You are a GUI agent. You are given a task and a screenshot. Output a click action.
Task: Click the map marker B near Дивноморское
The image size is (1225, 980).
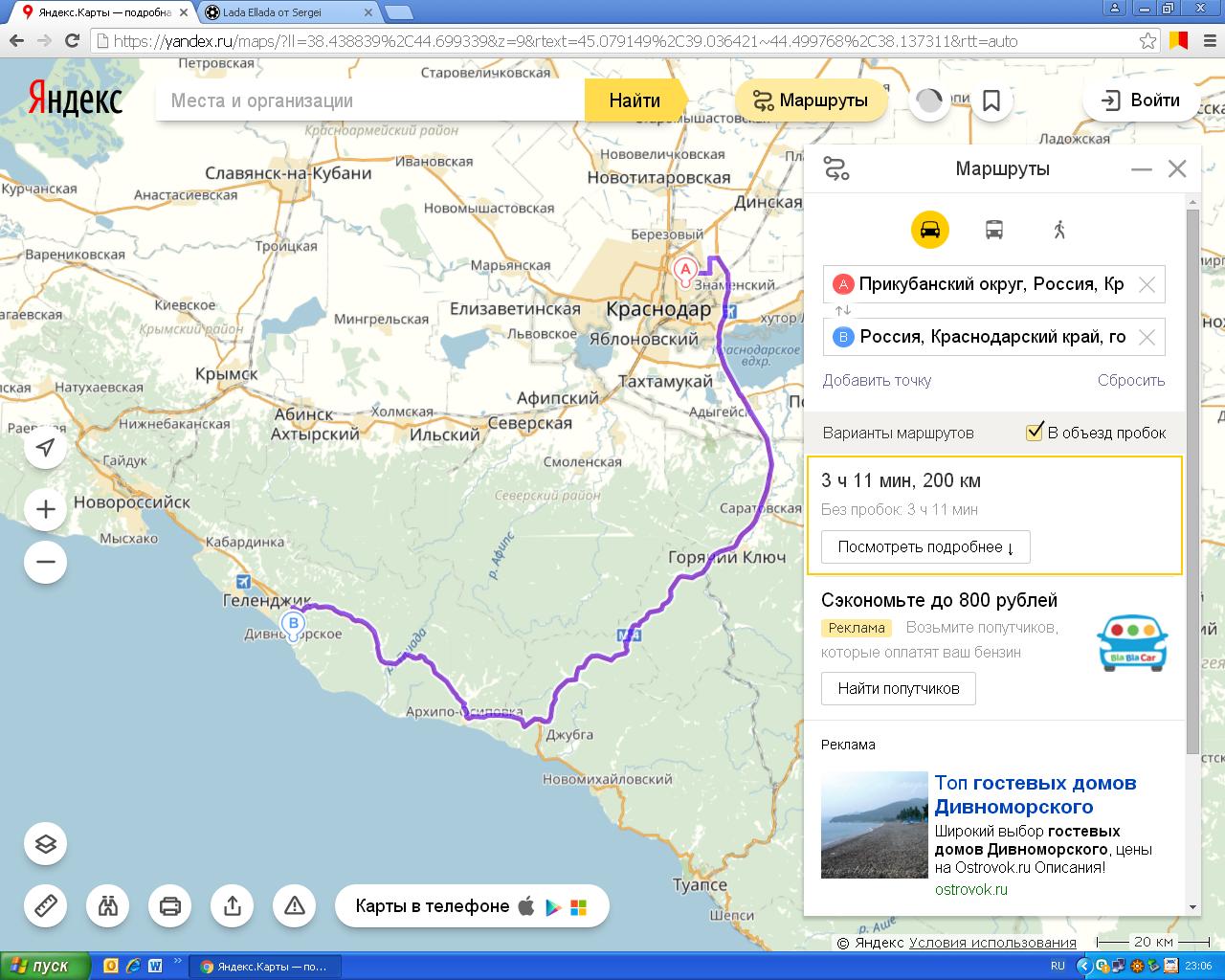point(293,625)
